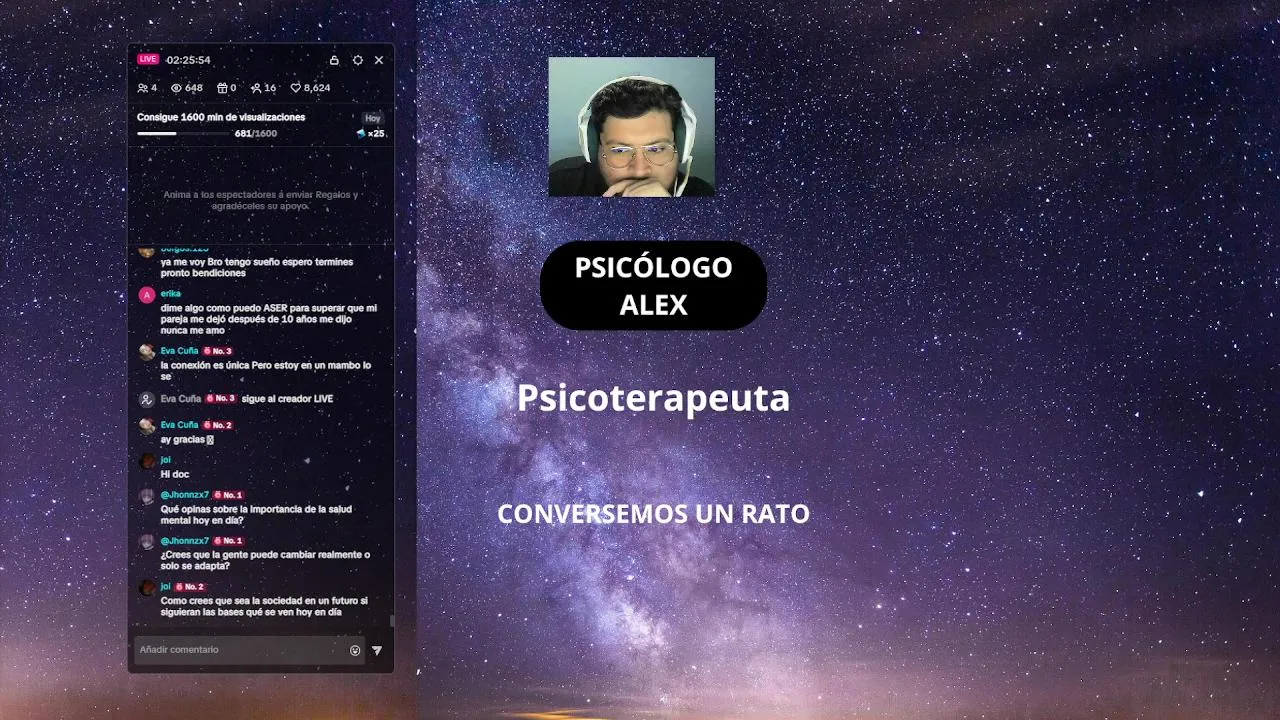Click Eva Cuña's avatar beside la conexión message
The width and height of the screenshot is (1280, 720).
pyautogui.click(x=147, y=352)
